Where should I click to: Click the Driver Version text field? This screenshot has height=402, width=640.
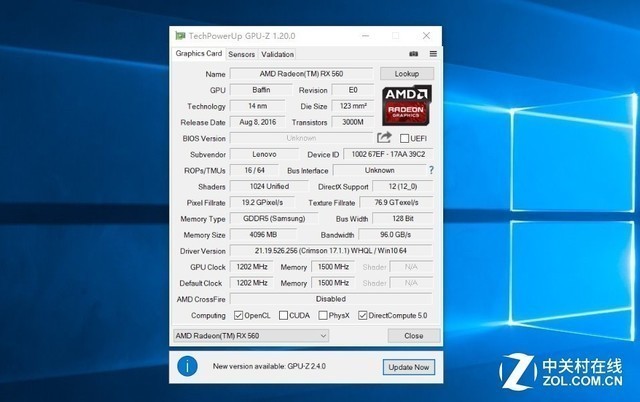click(x=331, y=250)
